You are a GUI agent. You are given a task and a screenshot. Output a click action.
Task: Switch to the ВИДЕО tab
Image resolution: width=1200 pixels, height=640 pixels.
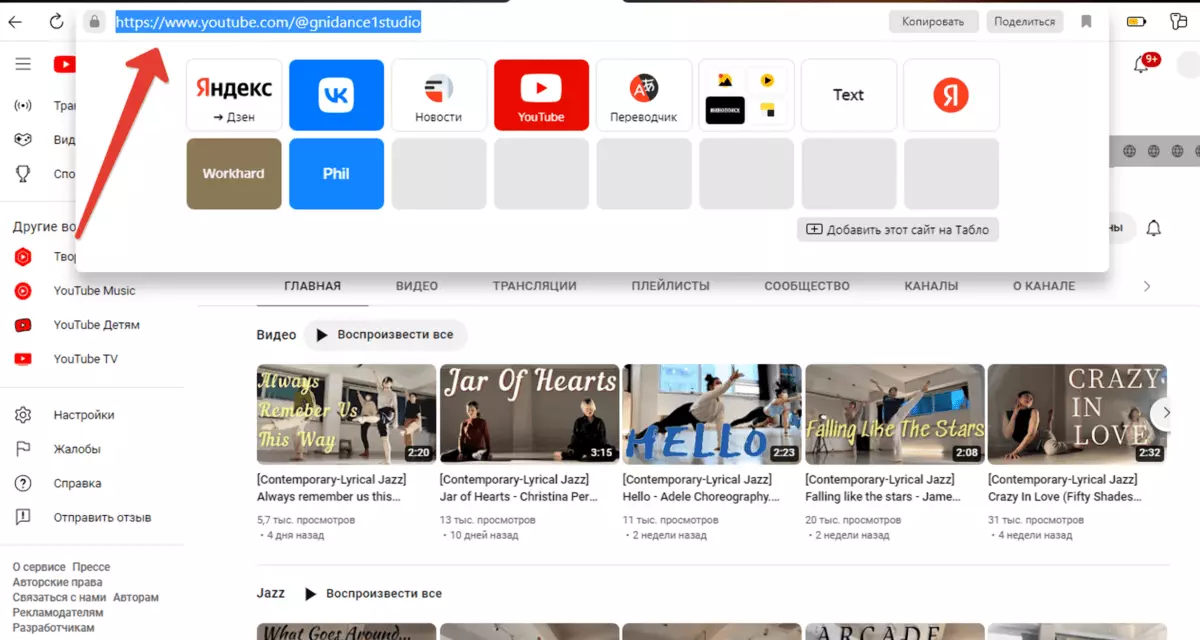(417, 286)
